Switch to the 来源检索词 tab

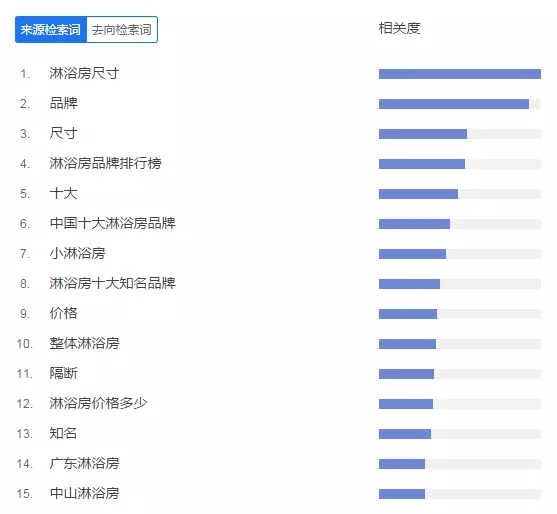[x=51, y=29]
